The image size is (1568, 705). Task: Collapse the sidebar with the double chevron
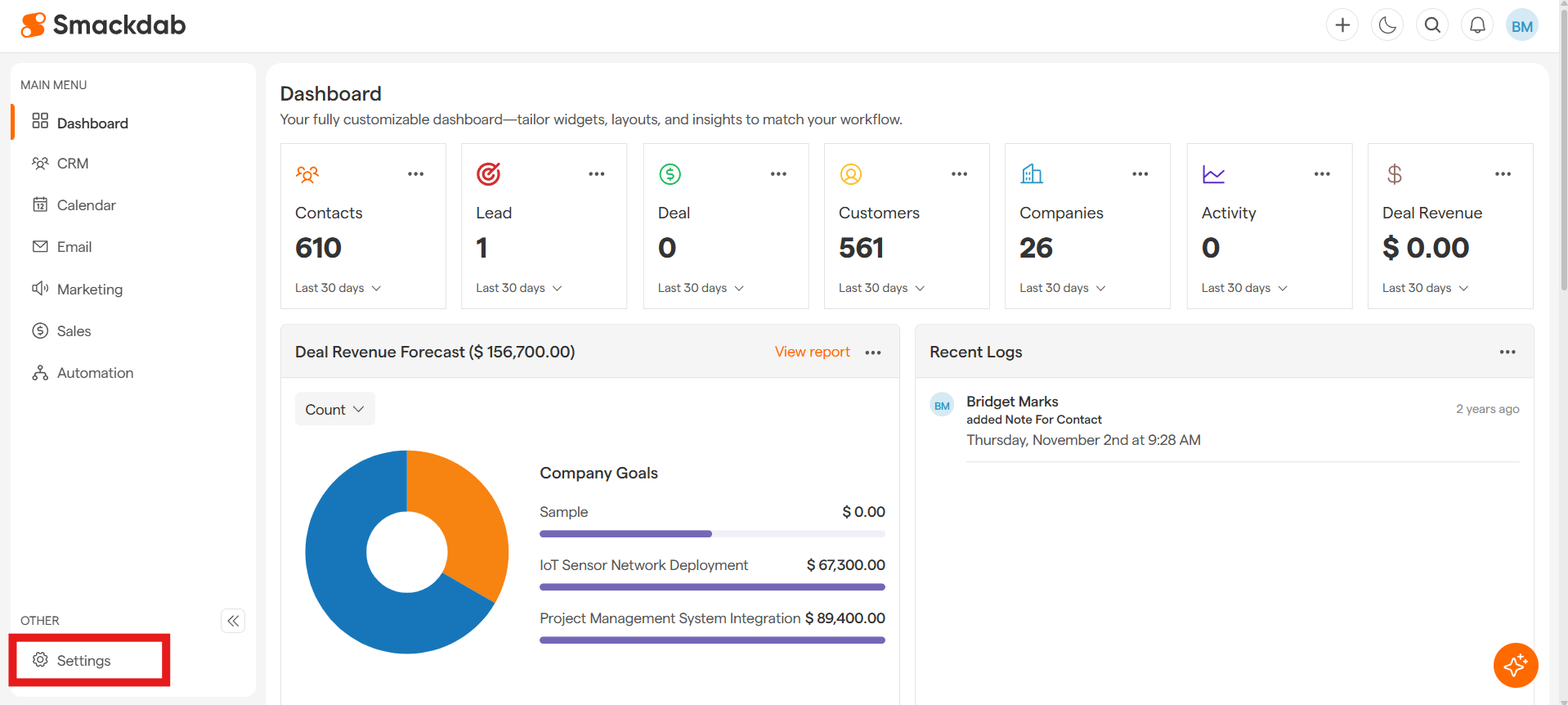click(233, 621)
